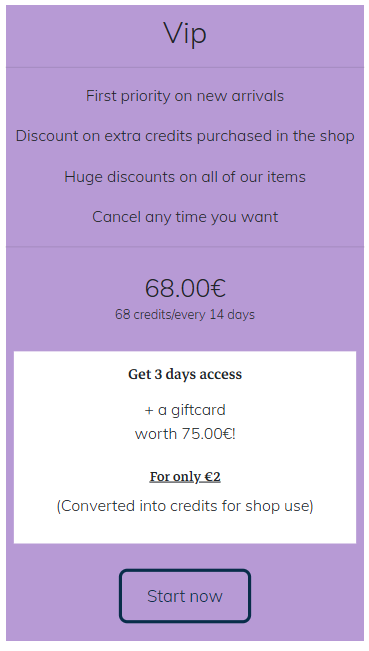
Task: Click divider line above the price
Action: (x=185, y=247)
